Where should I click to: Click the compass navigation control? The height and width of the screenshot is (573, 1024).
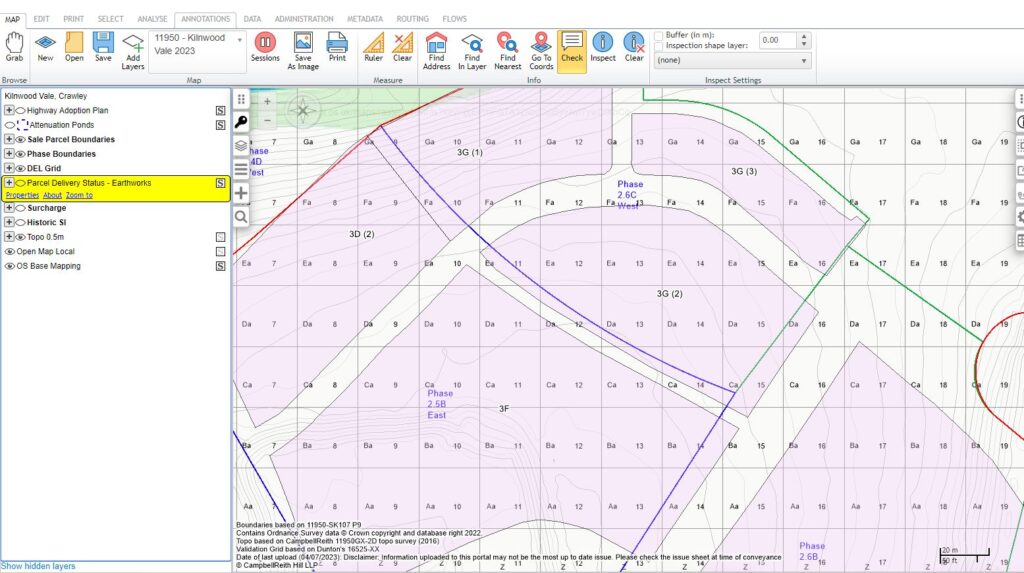(x=302, y=110)
